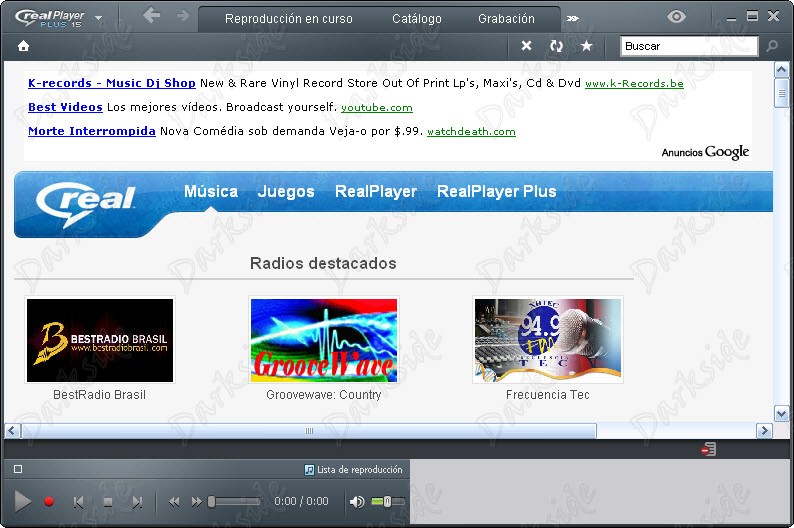Switch to the Catálogo tab
This screenshot has width=794, height=528.
[x=417, y=19]
